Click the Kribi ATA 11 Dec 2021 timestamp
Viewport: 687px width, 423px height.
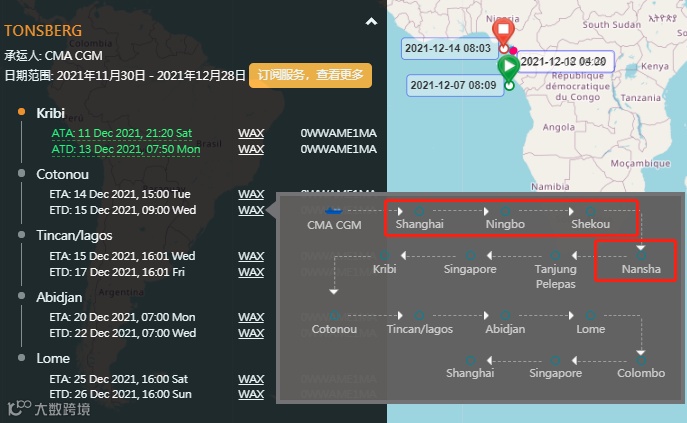point(122,133)
